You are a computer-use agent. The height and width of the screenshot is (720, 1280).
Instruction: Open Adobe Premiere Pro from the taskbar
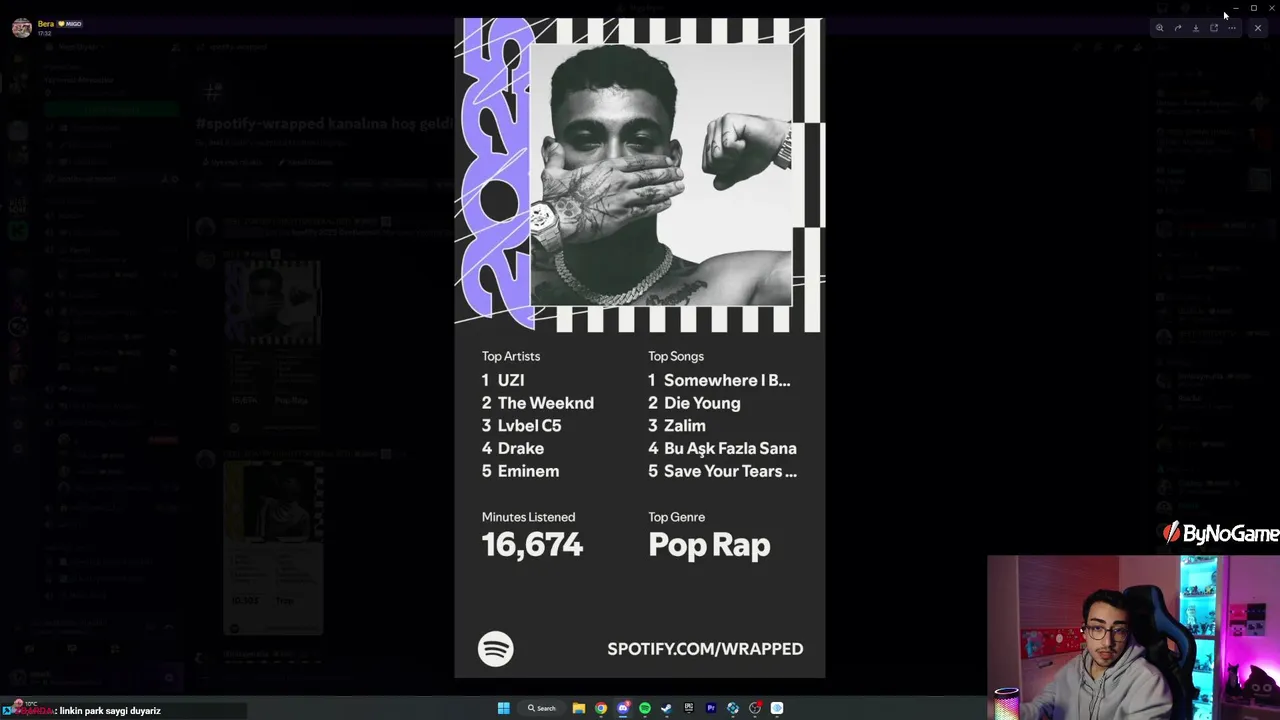(711, 708)
